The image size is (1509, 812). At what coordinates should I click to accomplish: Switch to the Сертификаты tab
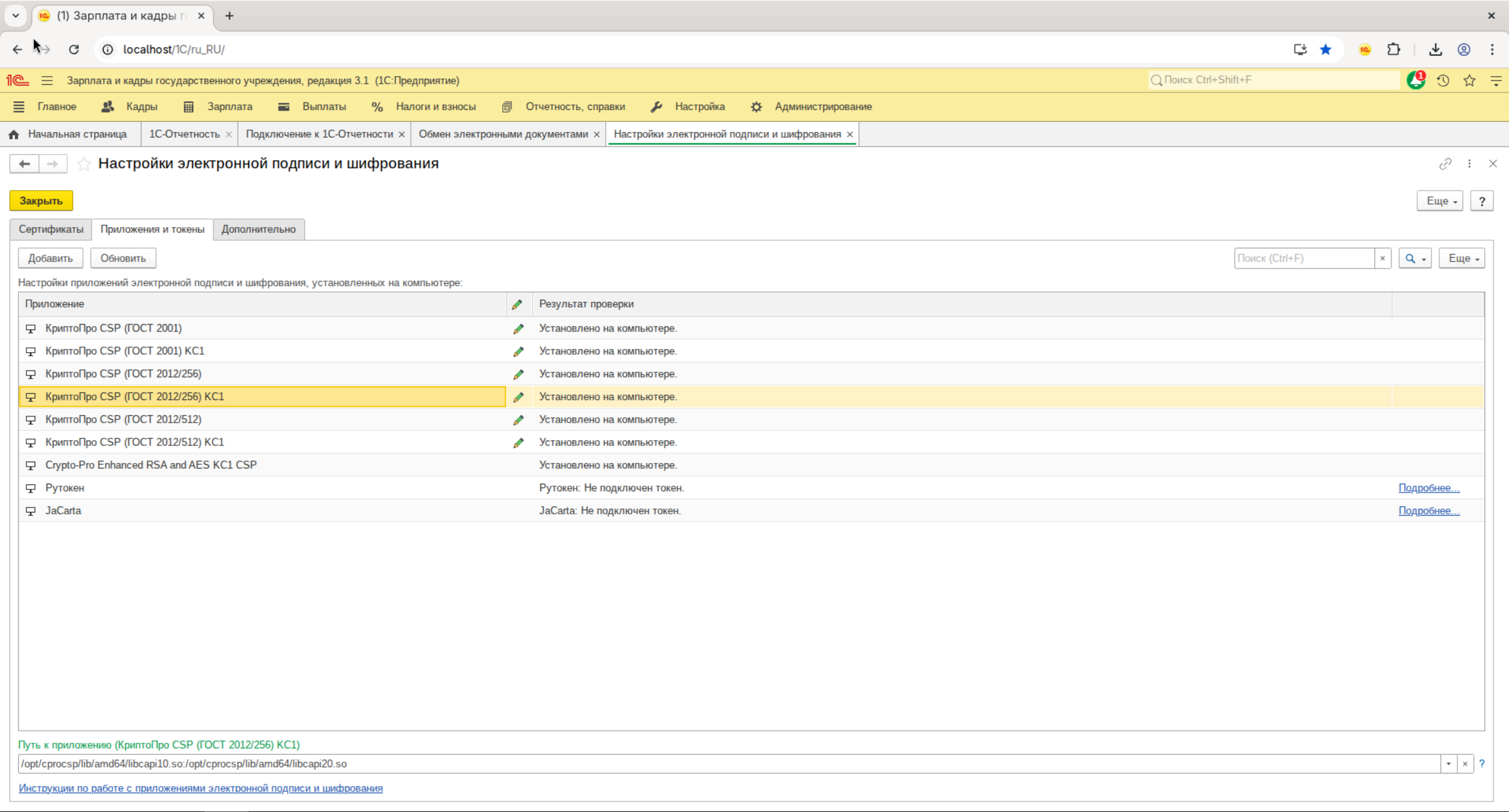(51, 229)
